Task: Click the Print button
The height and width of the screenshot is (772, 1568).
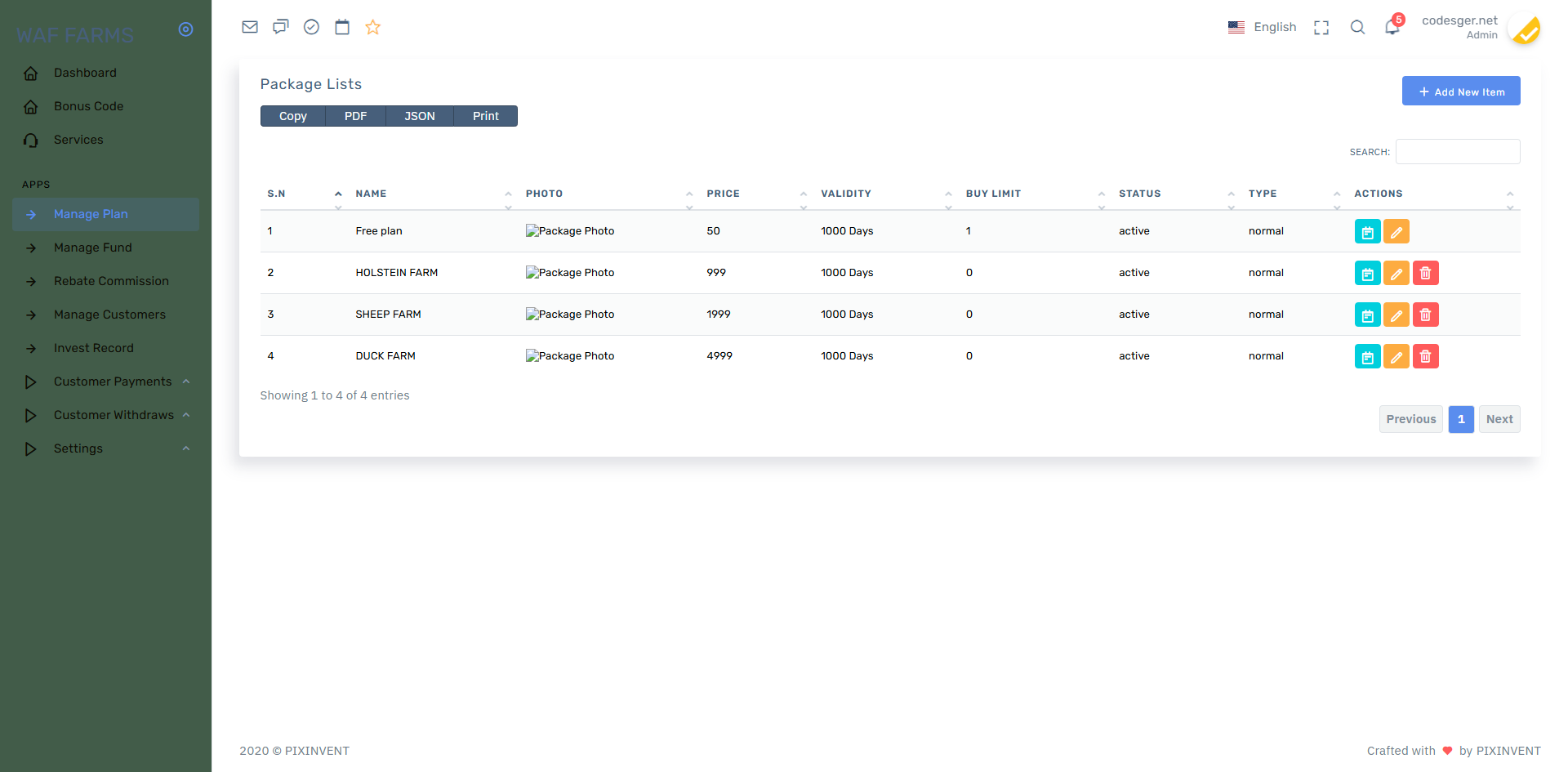Action: pos(486,116)
